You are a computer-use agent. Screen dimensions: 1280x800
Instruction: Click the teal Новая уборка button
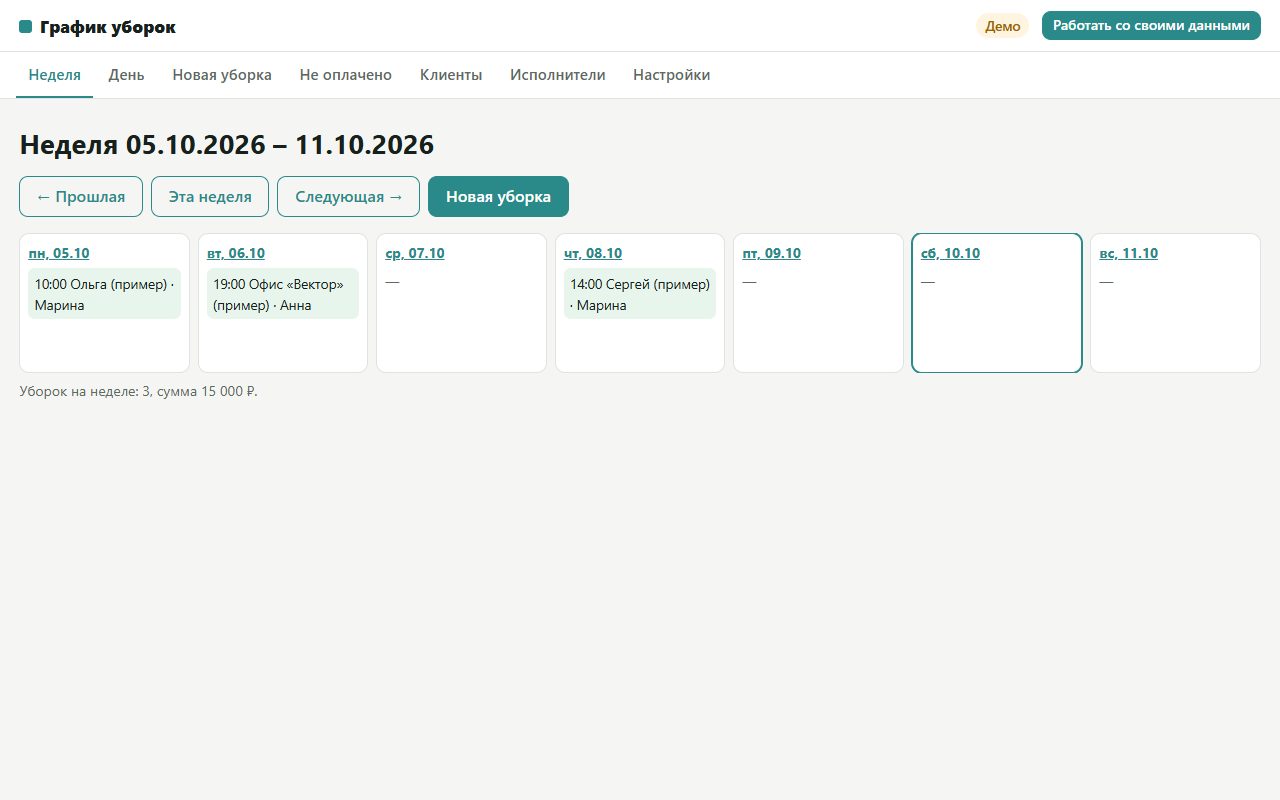click(x=498, y=197)
